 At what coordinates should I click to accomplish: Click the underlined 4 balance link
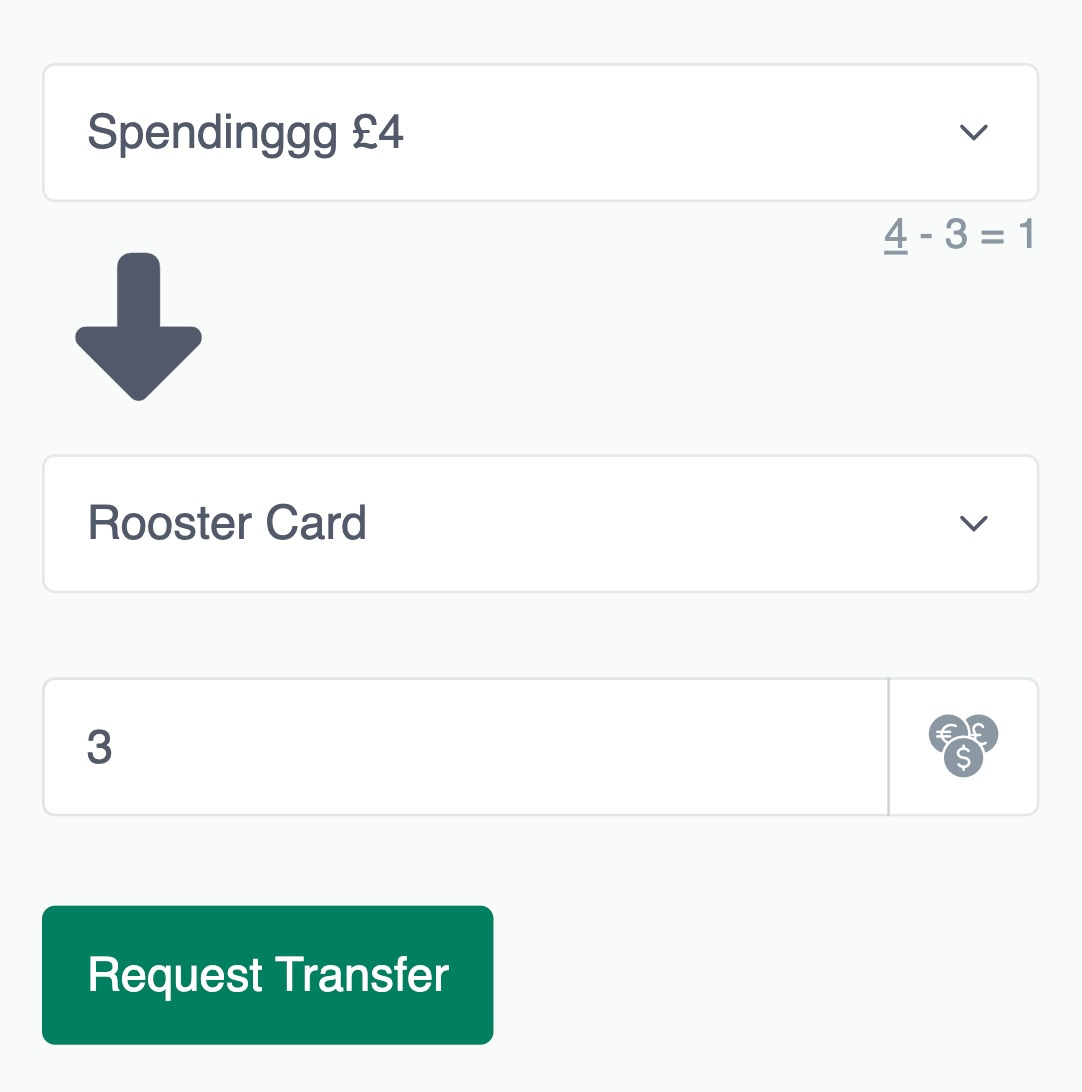895,235
